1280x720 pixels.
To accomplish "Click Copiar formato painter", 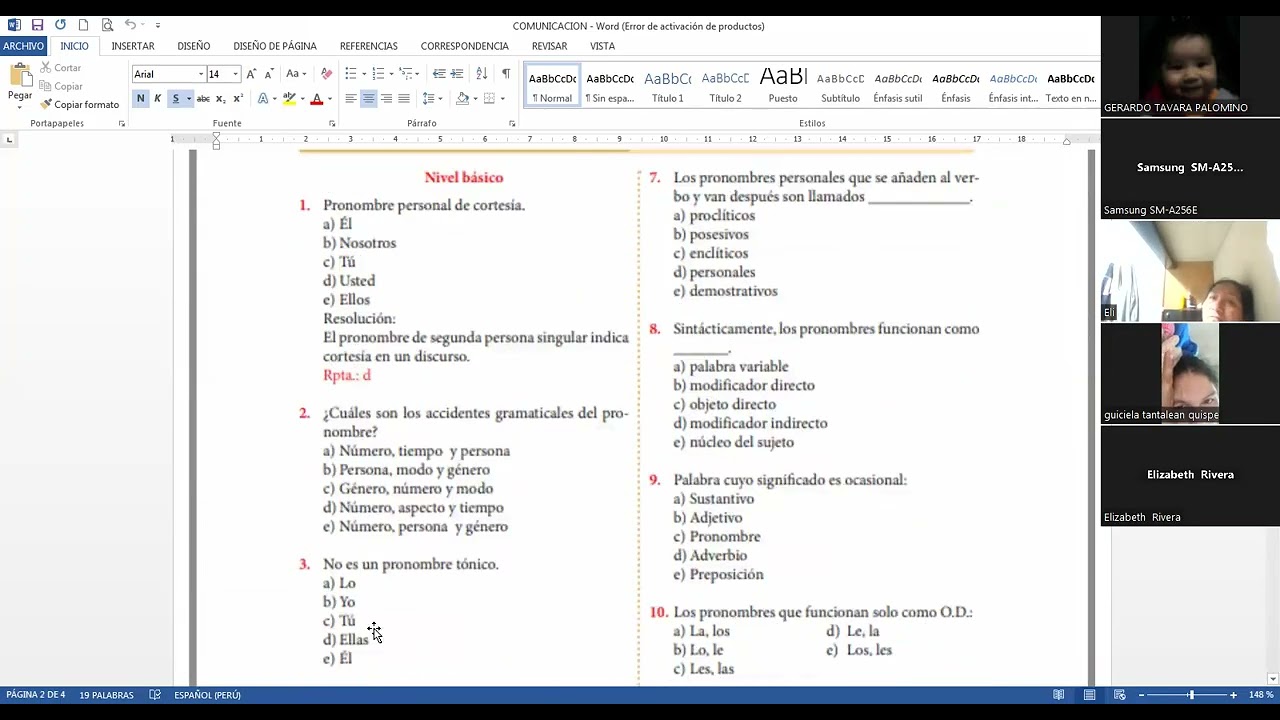I will [x=79, y=104].
